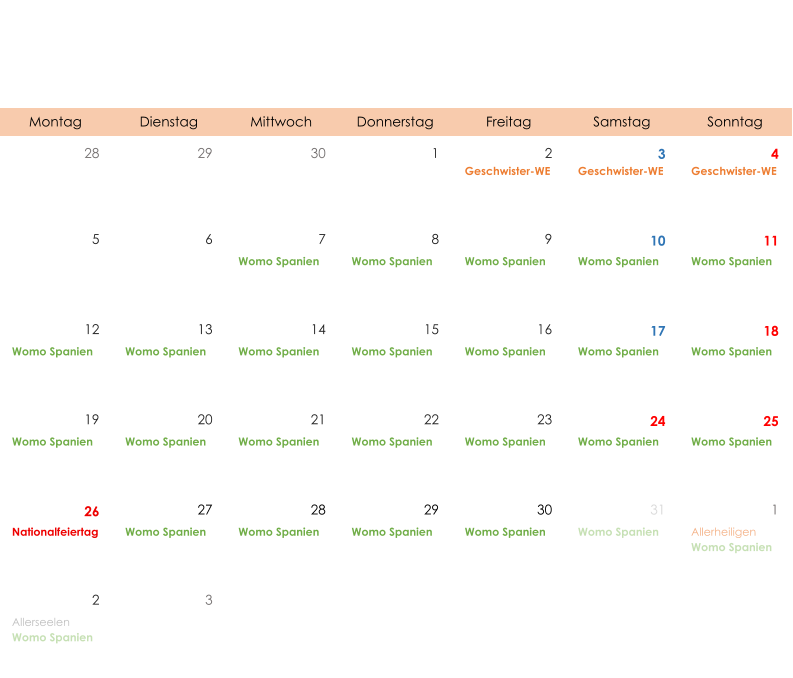Select Womo Spanien on Wednesday 28

point(279,532)
